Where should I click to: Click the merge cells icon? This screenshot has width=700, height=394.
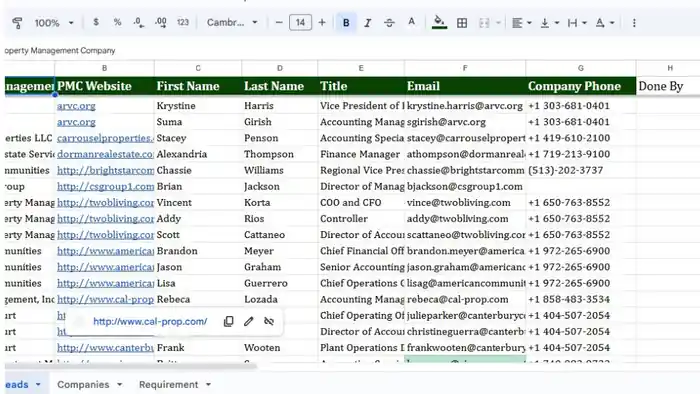coord(484,23)
